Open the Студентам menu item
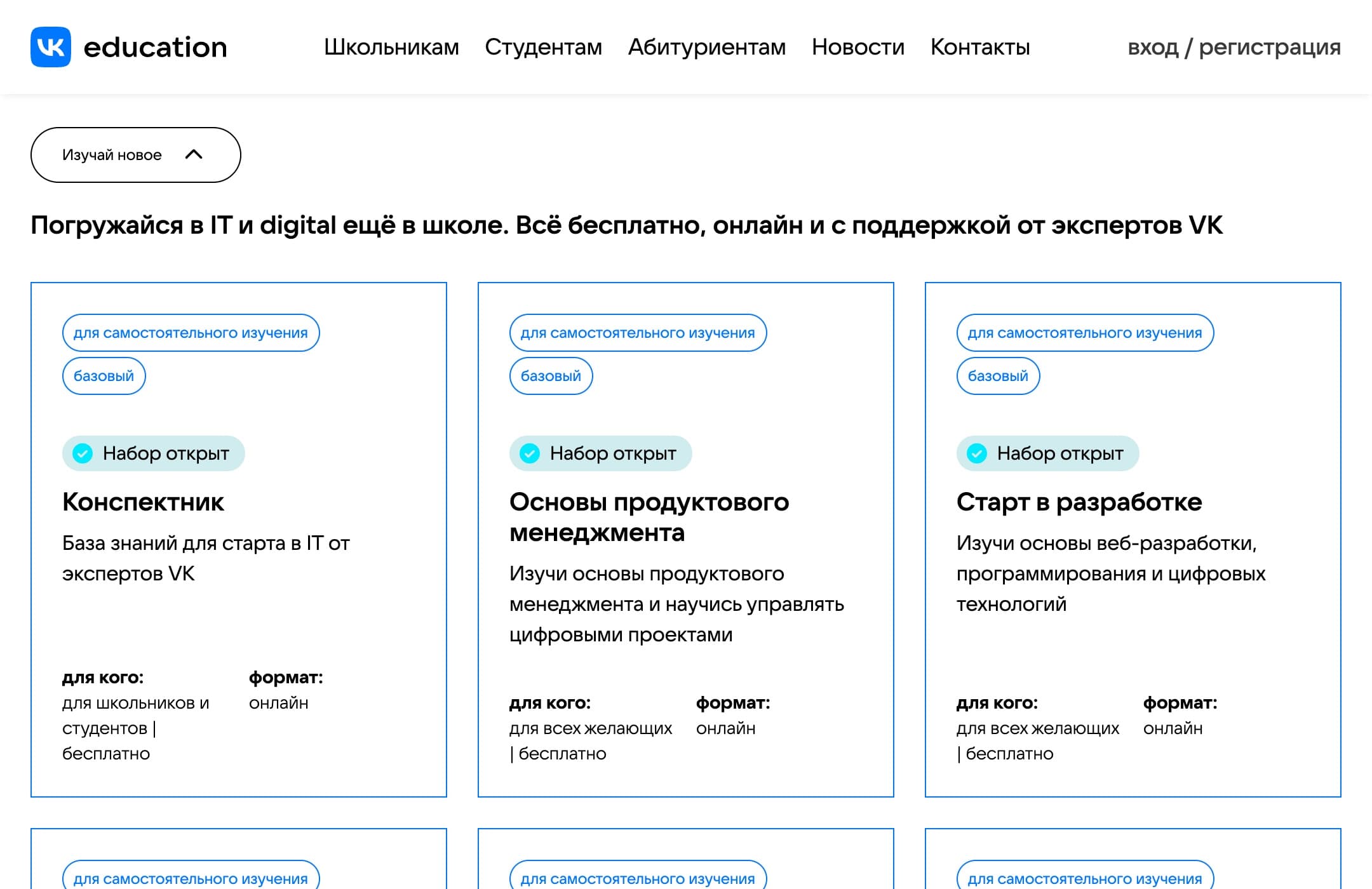1372x889 pixels. point(543,47)
